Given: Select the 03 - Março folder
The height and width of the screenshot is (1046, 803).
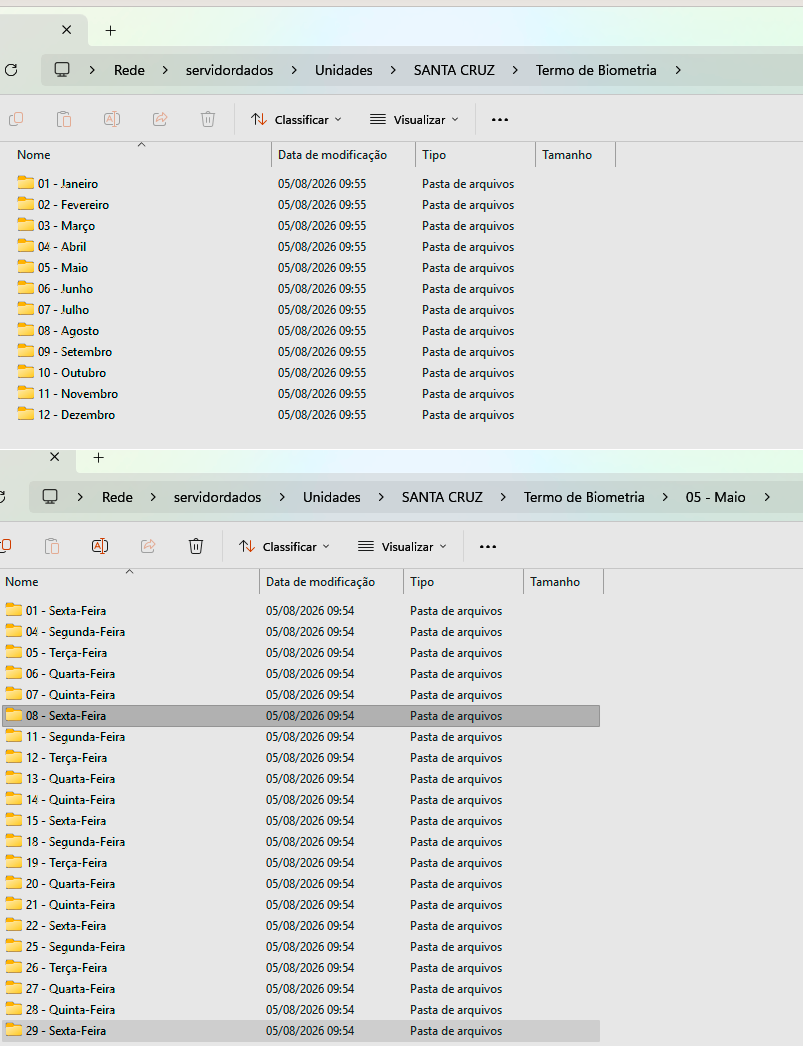Looking at the screenshot, I should pyautogui.click(x=66, y=225).
